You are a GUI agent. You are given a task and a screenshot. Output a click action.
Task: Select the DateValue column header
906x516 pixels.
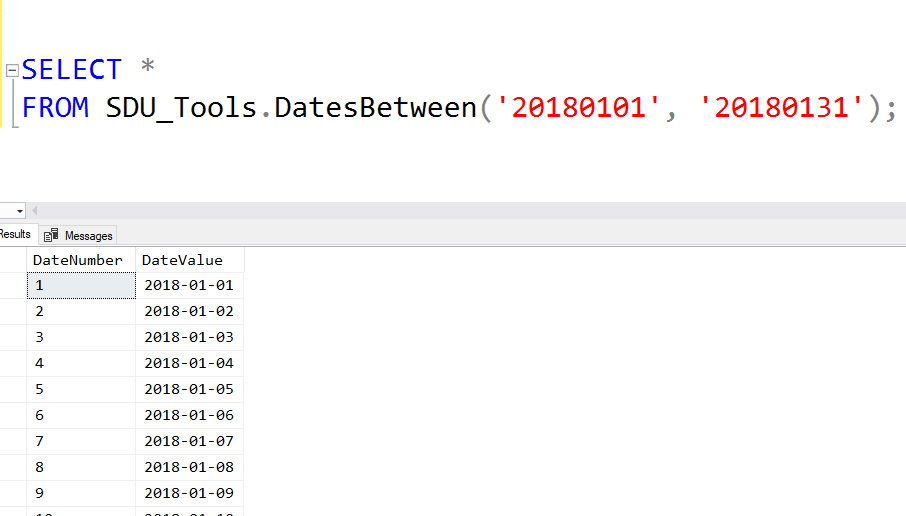pyautogui.click(x=190, y=260)
